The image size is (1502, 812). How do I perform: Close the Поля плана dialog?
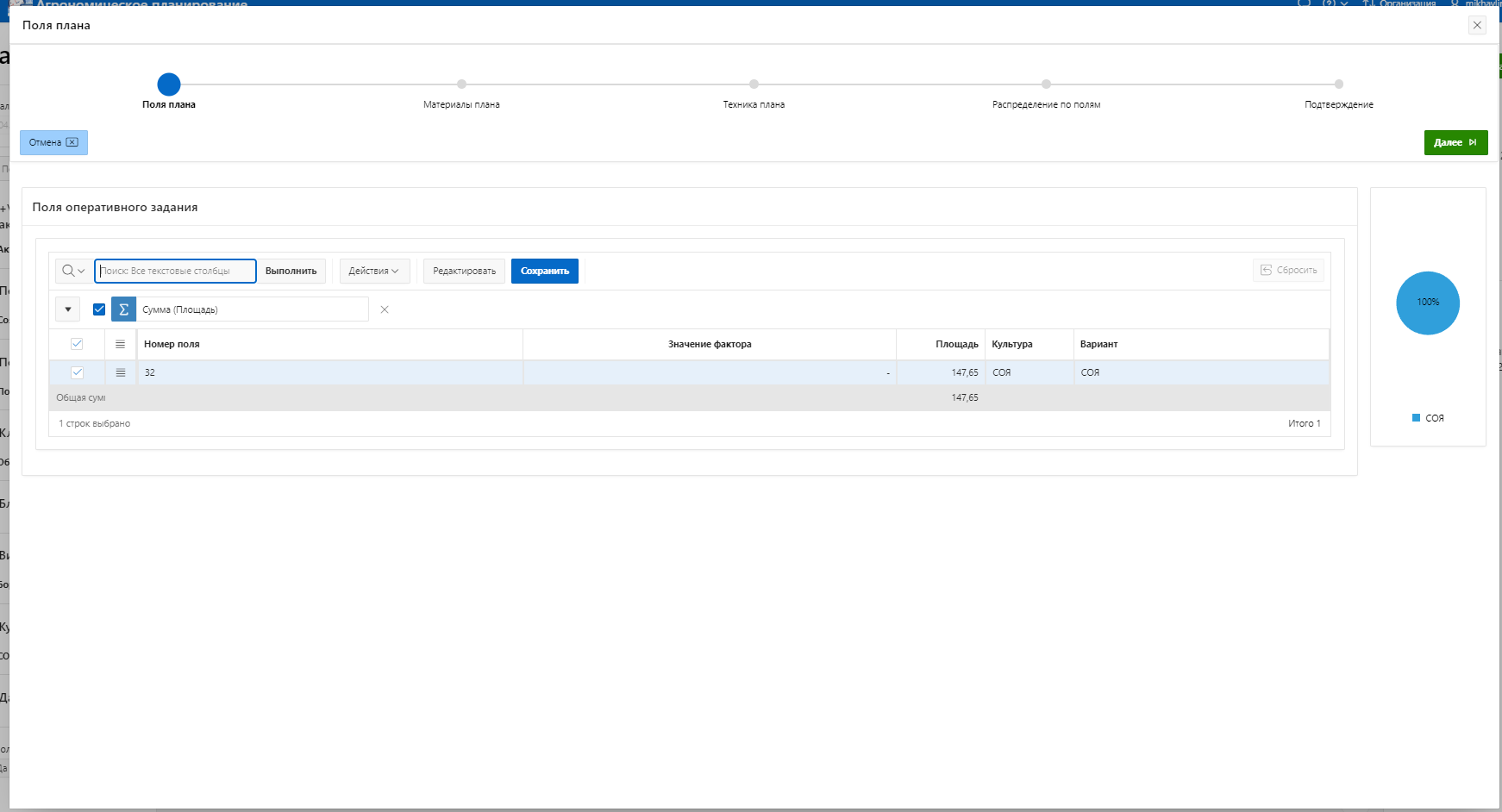pyautogui.click(x=1477, y=25)
